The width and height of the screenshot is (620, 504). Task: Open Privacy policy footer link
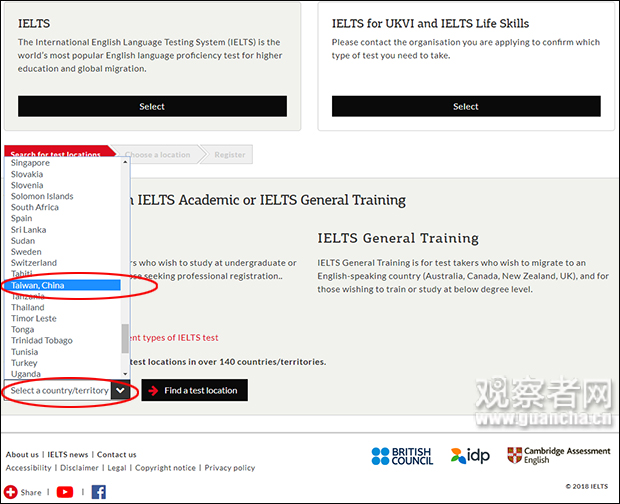tap(230, 468)
